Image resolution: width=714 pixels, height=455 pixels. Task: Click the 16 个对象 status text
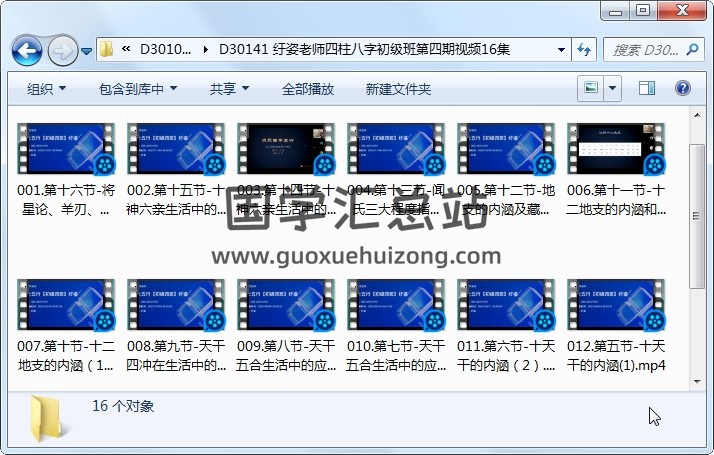coord(123,406)
